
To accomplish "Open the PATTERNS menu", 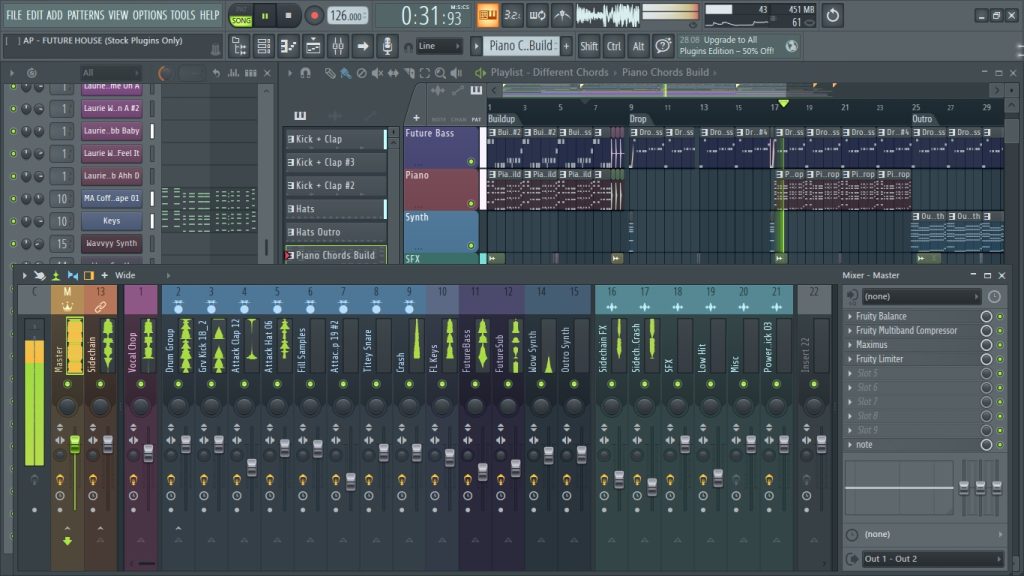I will [85, 15].
